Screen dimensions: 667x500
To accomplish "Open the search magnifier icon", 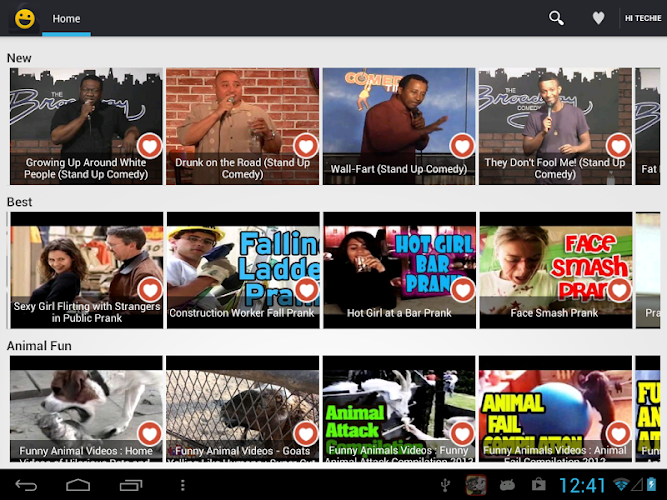I will [556, 18].
